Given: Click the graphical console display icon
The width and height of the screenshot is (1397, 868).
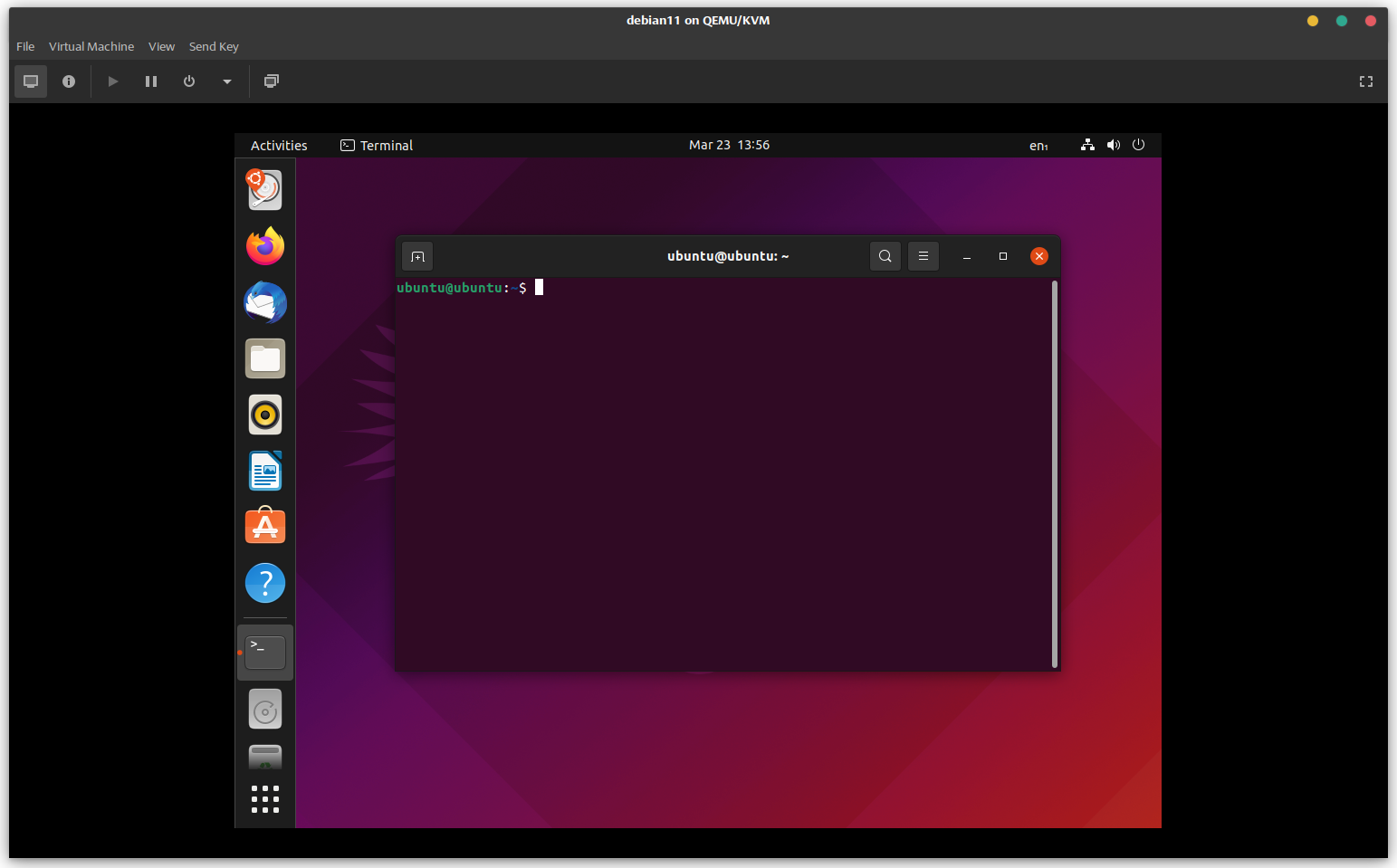Looking at the screenshot, I should coord(31,81).
